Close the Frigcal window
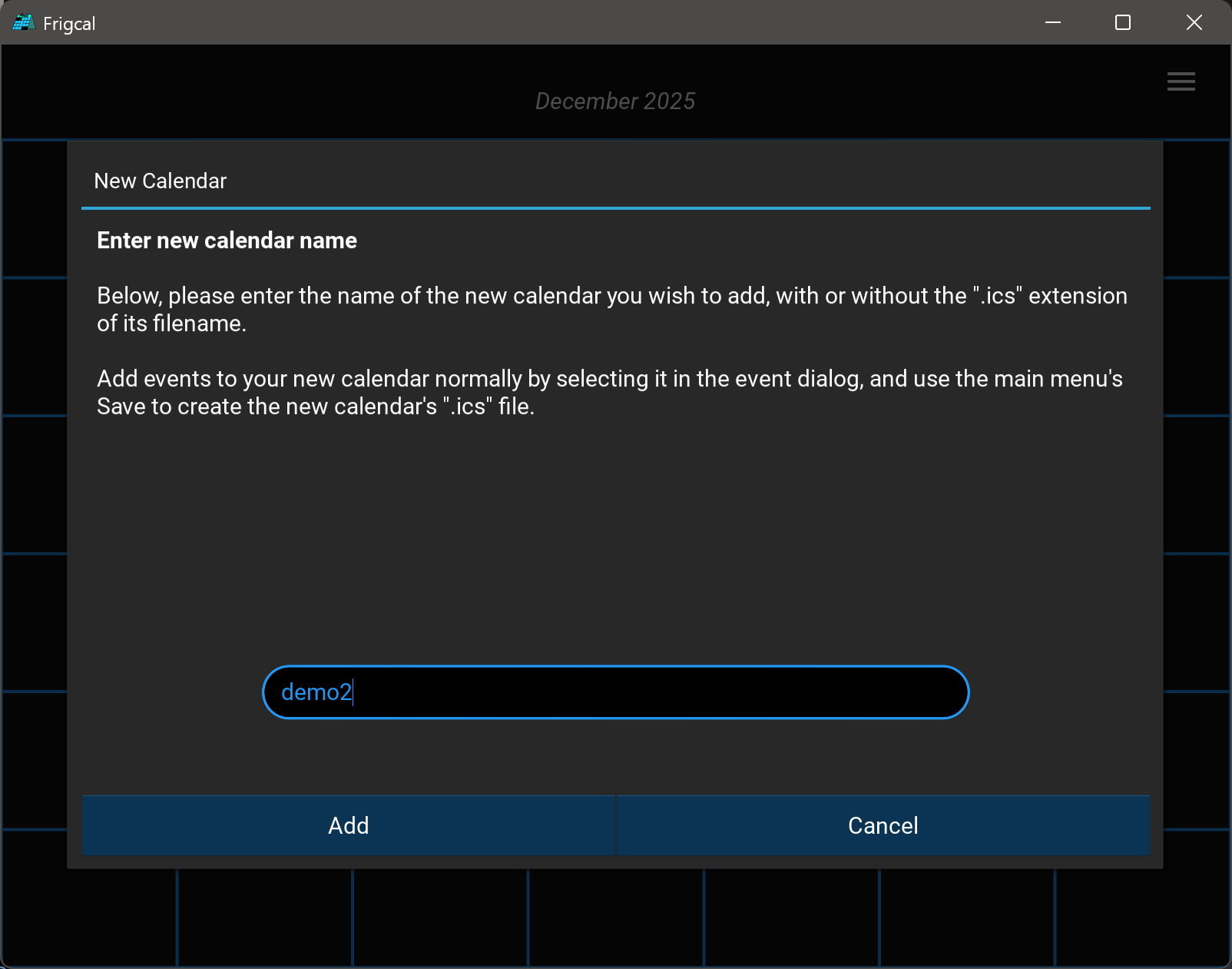Screen dimensions: 1232x969 click(1194, 23)
